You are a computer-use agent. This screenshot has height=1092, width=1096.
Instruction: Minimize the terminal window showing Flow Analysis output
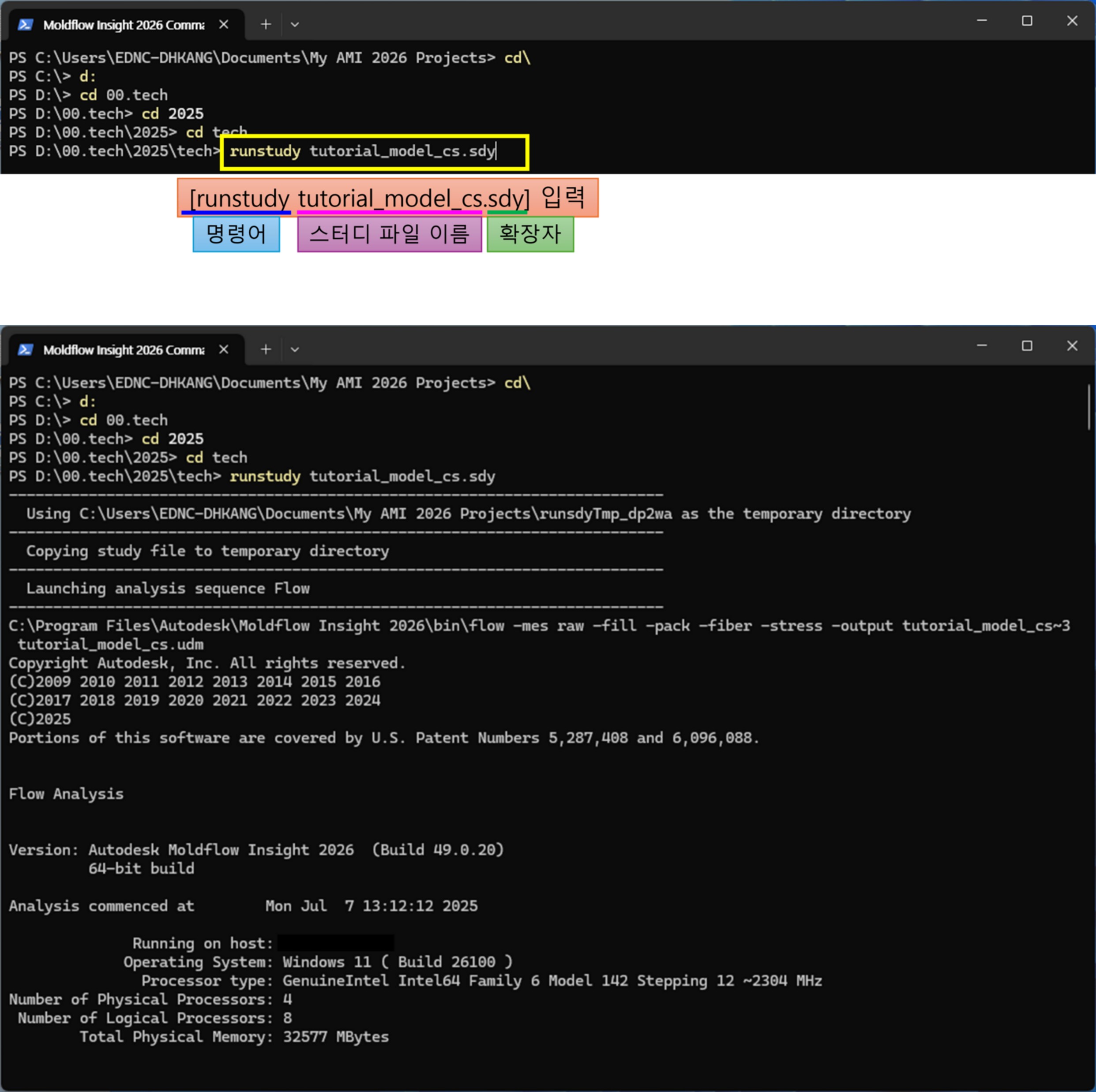click(982, 346)
